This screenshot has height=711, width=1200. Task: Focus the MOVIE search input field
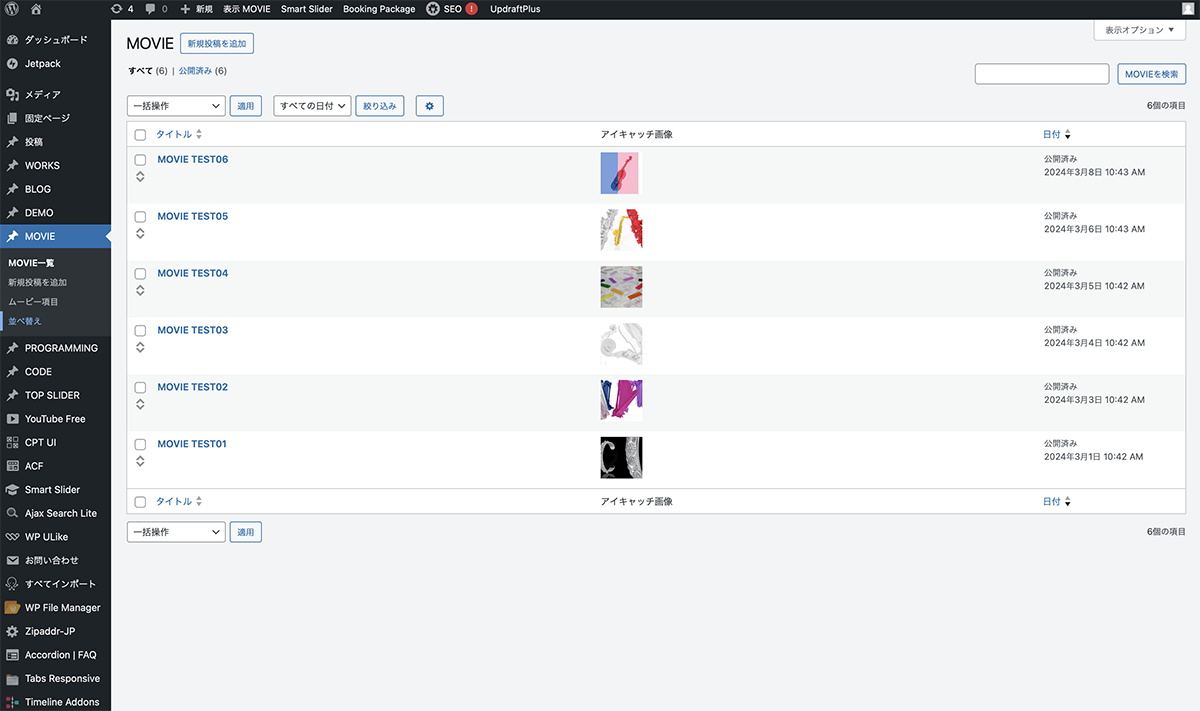[1041, 74]
